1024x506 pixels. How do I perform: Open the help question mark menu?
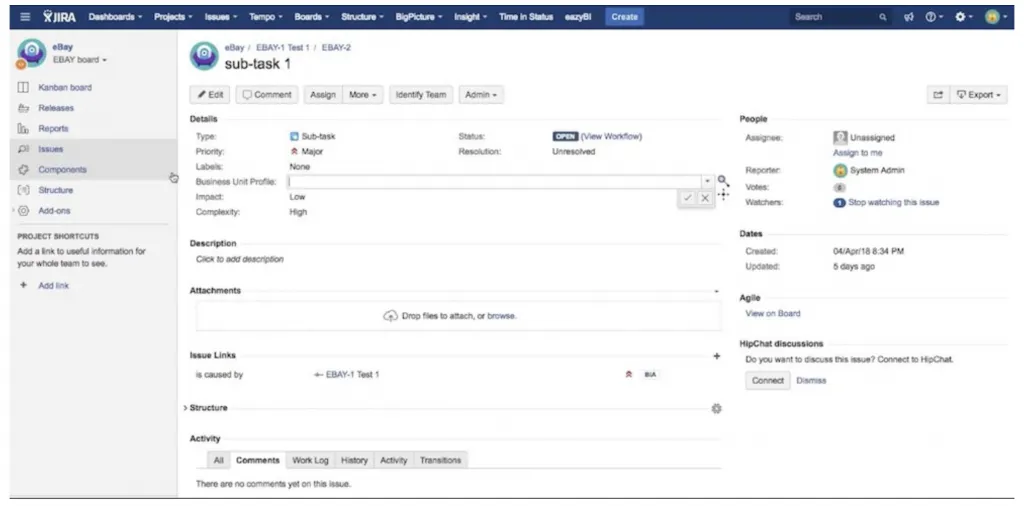[x=934, y=17]
